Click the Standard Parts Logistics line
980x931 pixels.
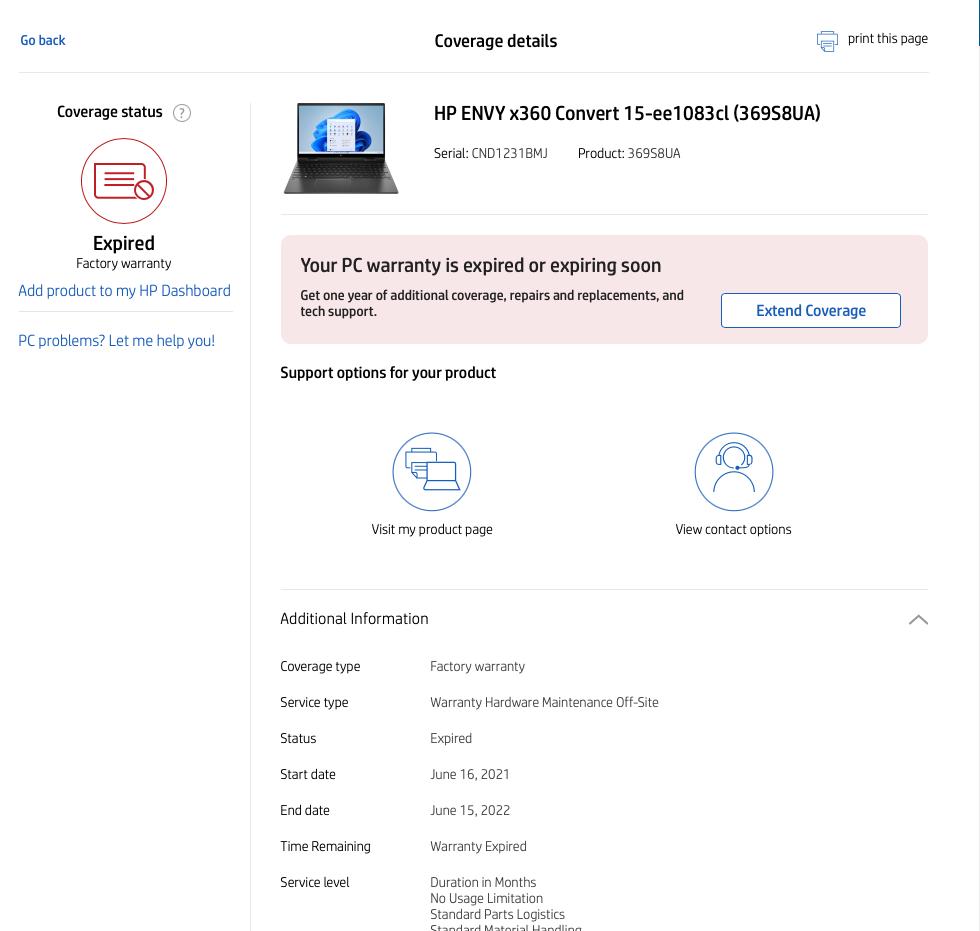pos(498,914)
